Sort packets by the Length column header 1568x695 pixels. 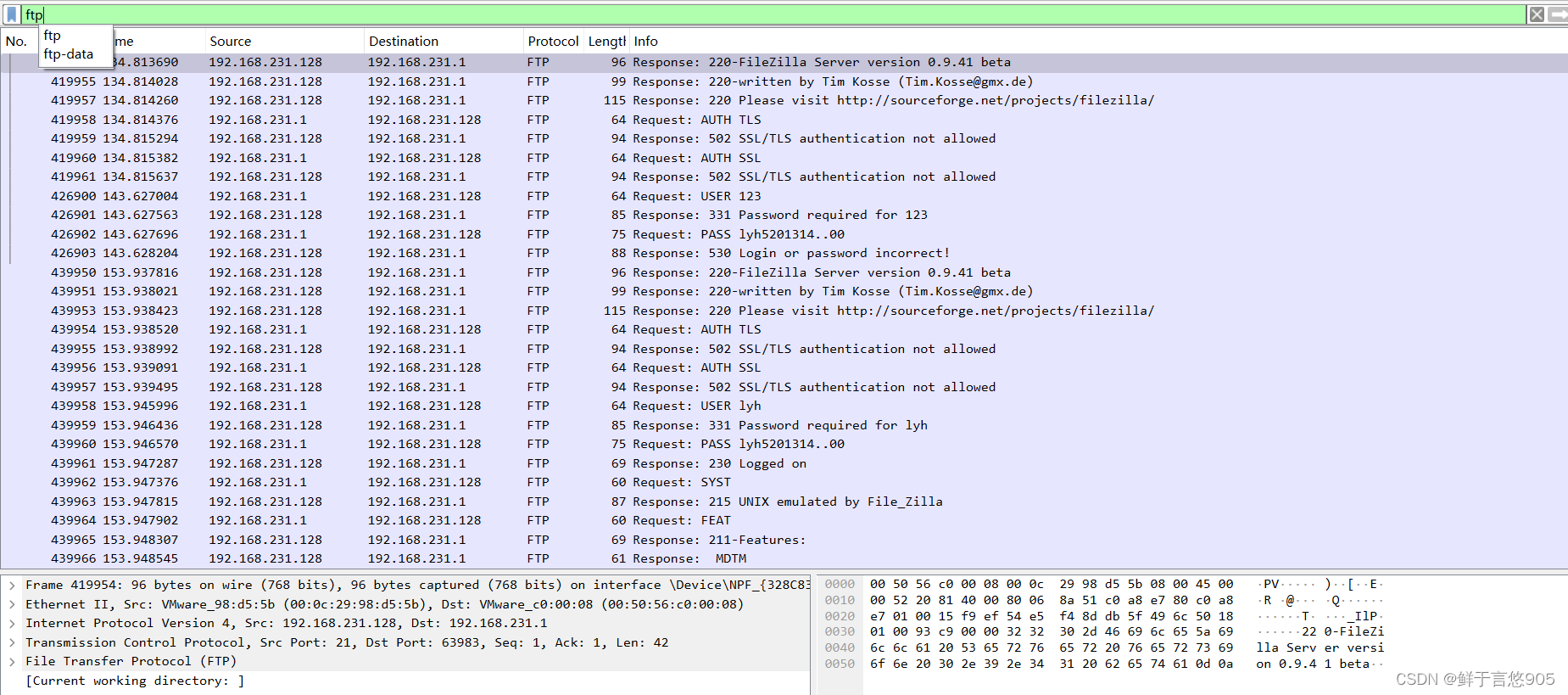pos(606,41)
